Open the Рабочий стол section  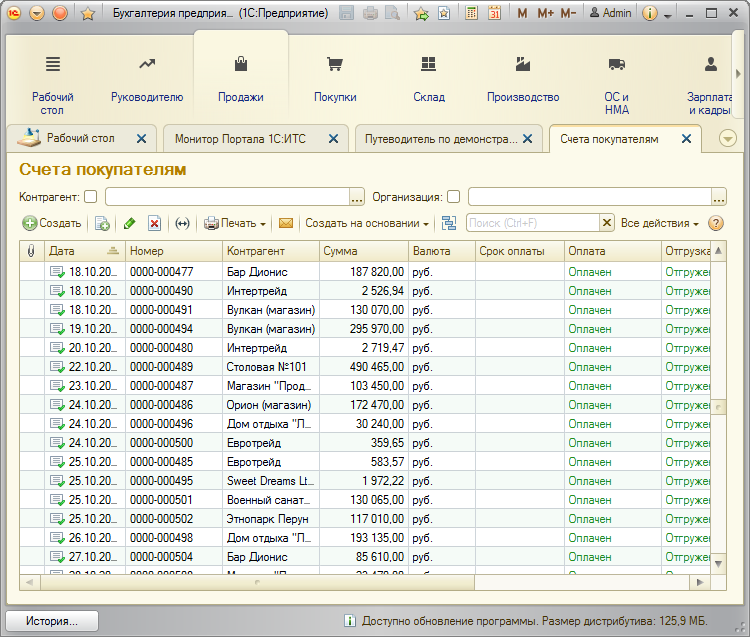[x=53, y=85]
